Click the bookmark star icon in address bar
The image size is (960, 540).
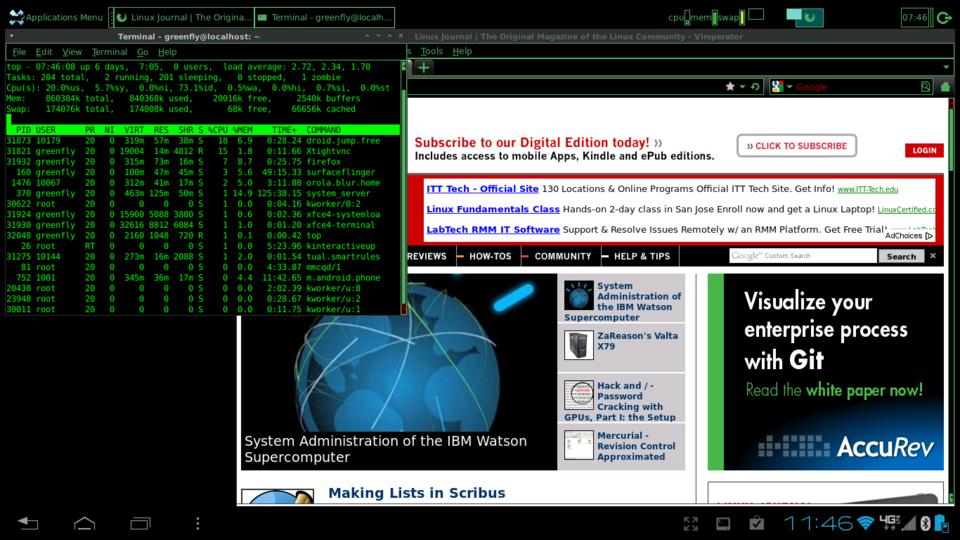point(730,87)
